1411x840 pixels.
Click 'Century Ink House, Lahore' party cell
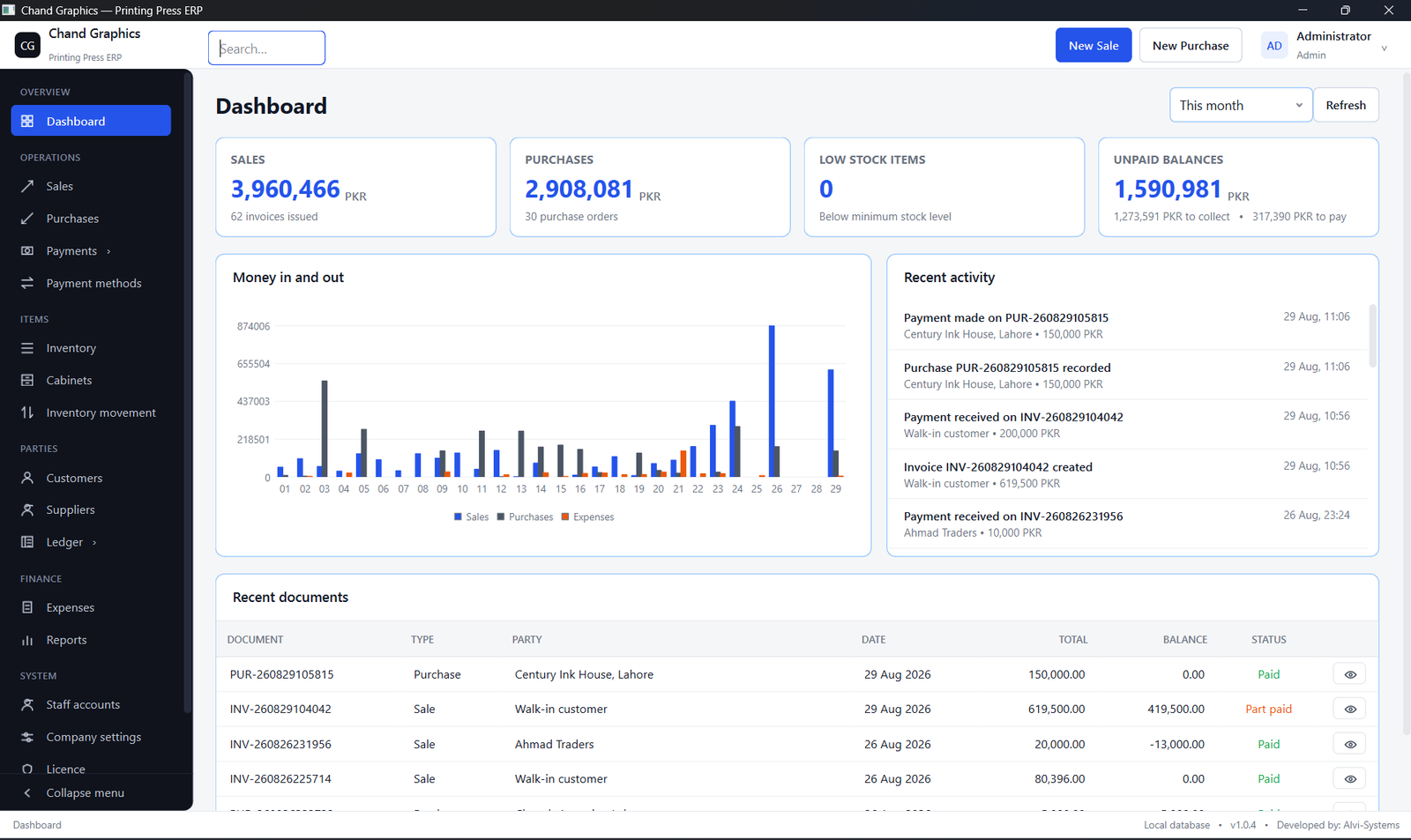pyautogui.click(x=584, y=674)
